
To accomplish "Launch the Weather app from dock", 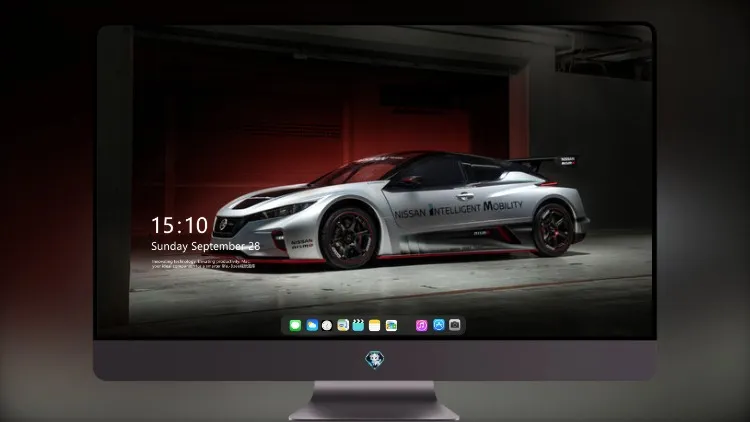I will click(312, 326).
